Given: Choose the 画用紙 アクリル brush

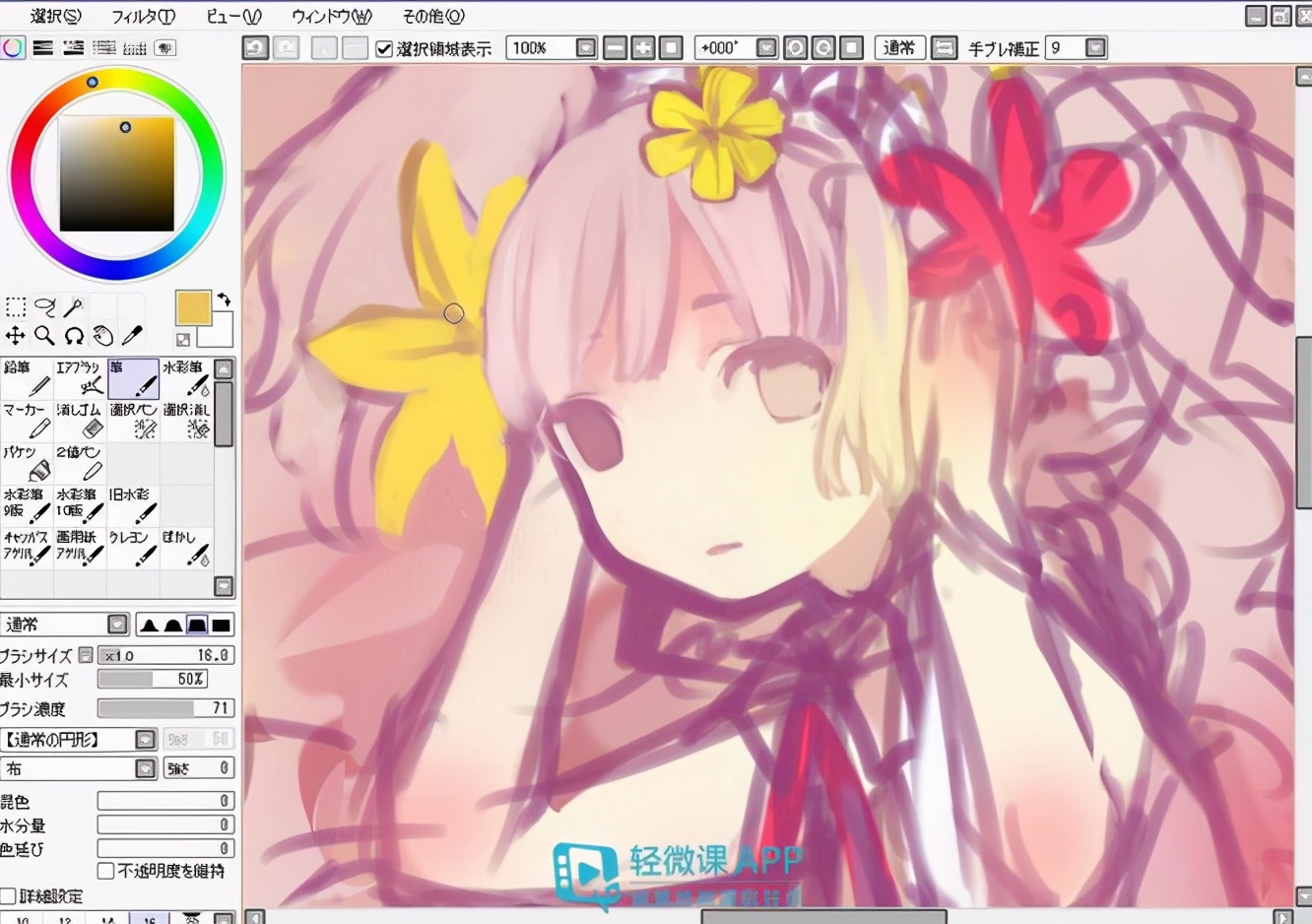Looking at the screenshot, I should pyautogui.click(x=80, y=549).
